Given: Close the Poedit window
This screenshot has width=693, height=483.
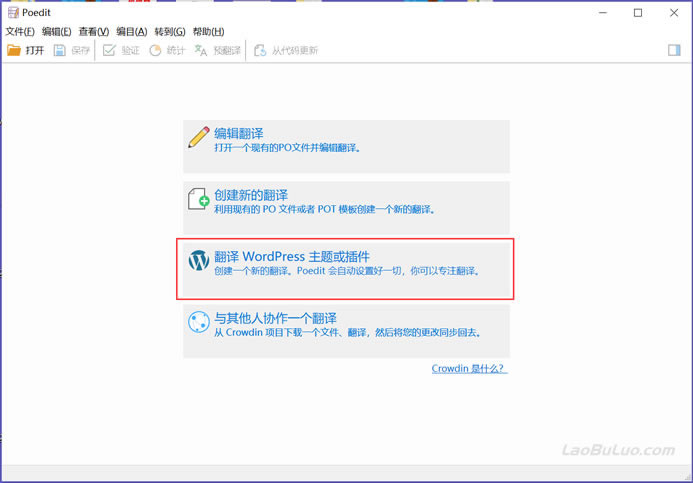Looking at the screenshot, I should [674, 13].
